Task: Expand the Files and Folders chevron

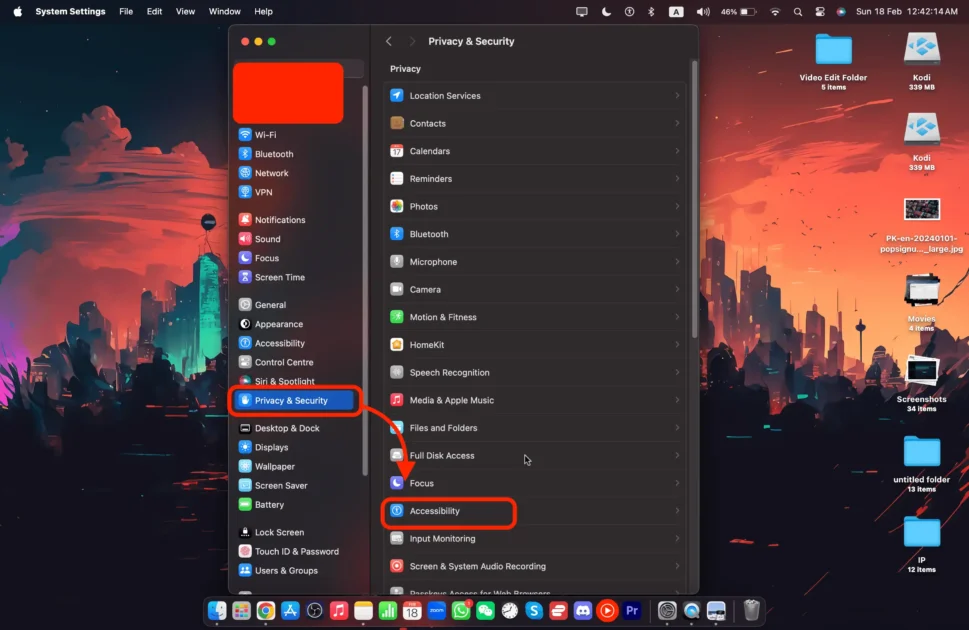Action: [677, 428]
